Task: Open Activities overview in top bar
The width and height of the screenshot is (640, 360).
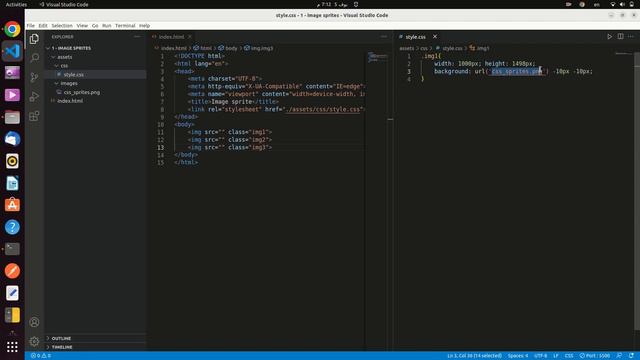Action: click(16, 4)
